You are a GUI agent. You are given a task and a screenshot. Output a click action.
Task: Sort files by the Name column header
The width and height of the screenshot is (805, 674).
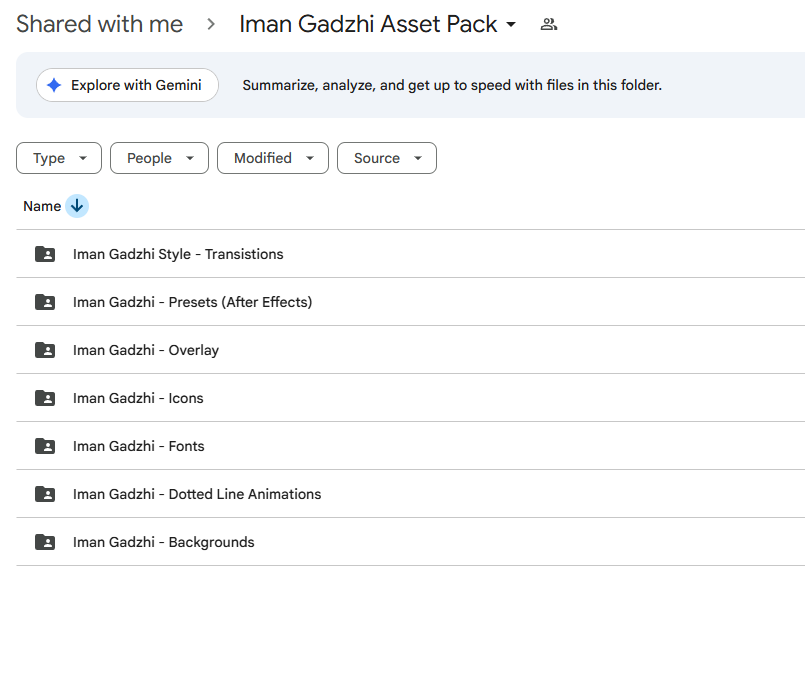[x=42, y=206]
